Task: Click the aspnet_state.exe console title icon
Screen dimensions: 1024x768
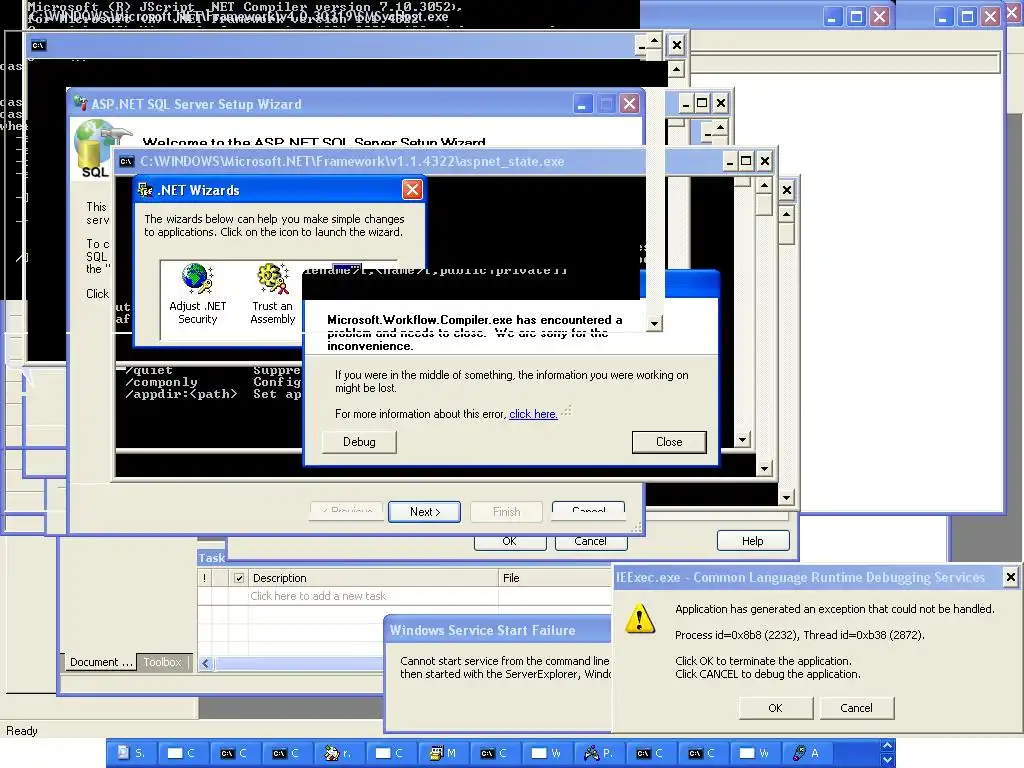Action: (x=127, y=161)
